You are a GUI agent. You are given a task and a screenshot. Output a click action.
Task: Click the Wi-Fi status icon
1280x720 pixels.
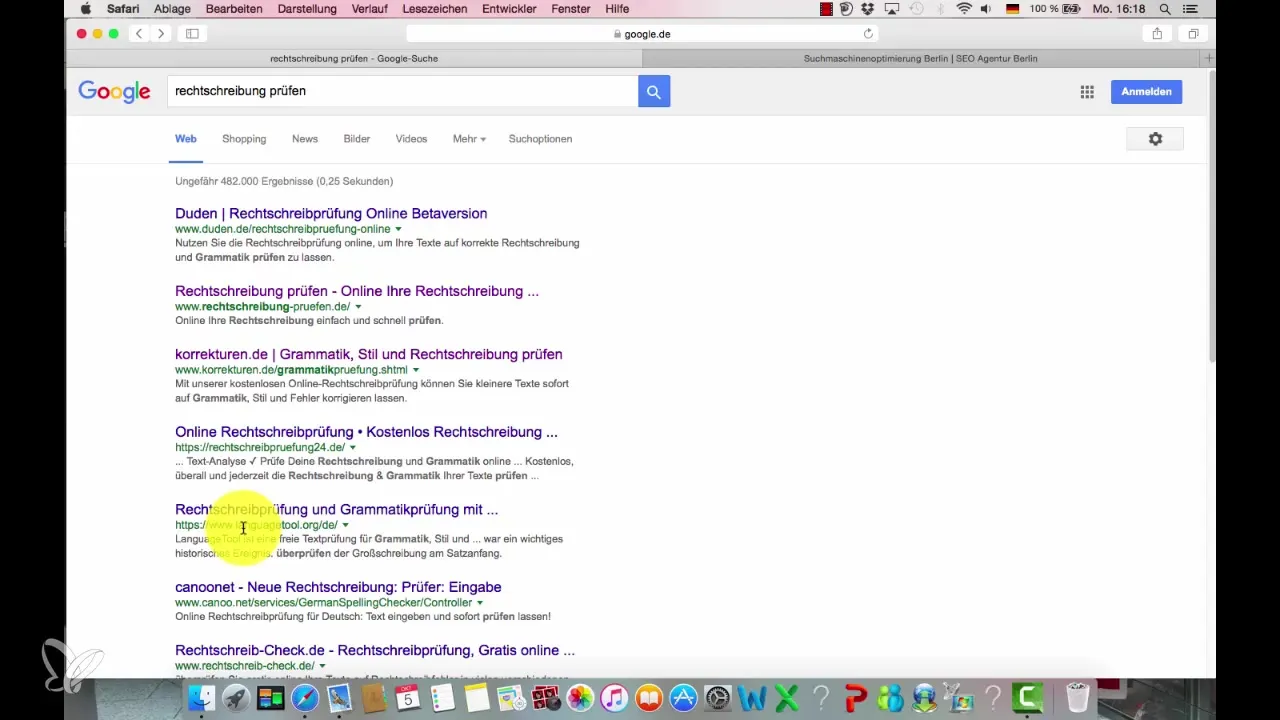pyautogui.click(x=964, y=8)
